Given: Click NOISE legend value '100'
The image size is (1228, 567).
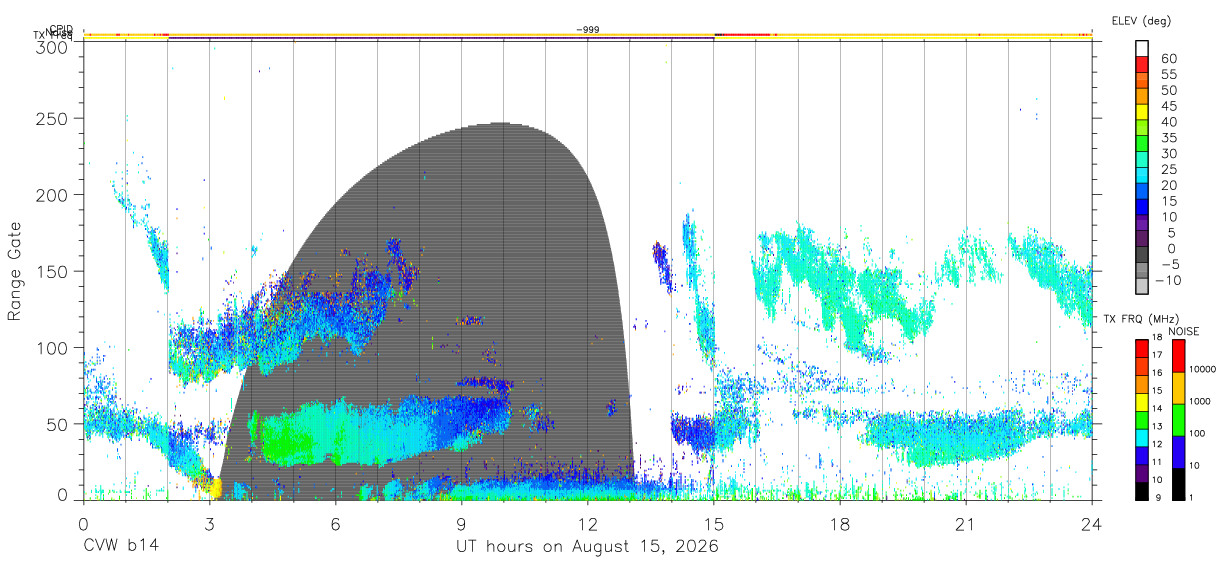Looking at the screenshot, I should tap(1199, 433).
